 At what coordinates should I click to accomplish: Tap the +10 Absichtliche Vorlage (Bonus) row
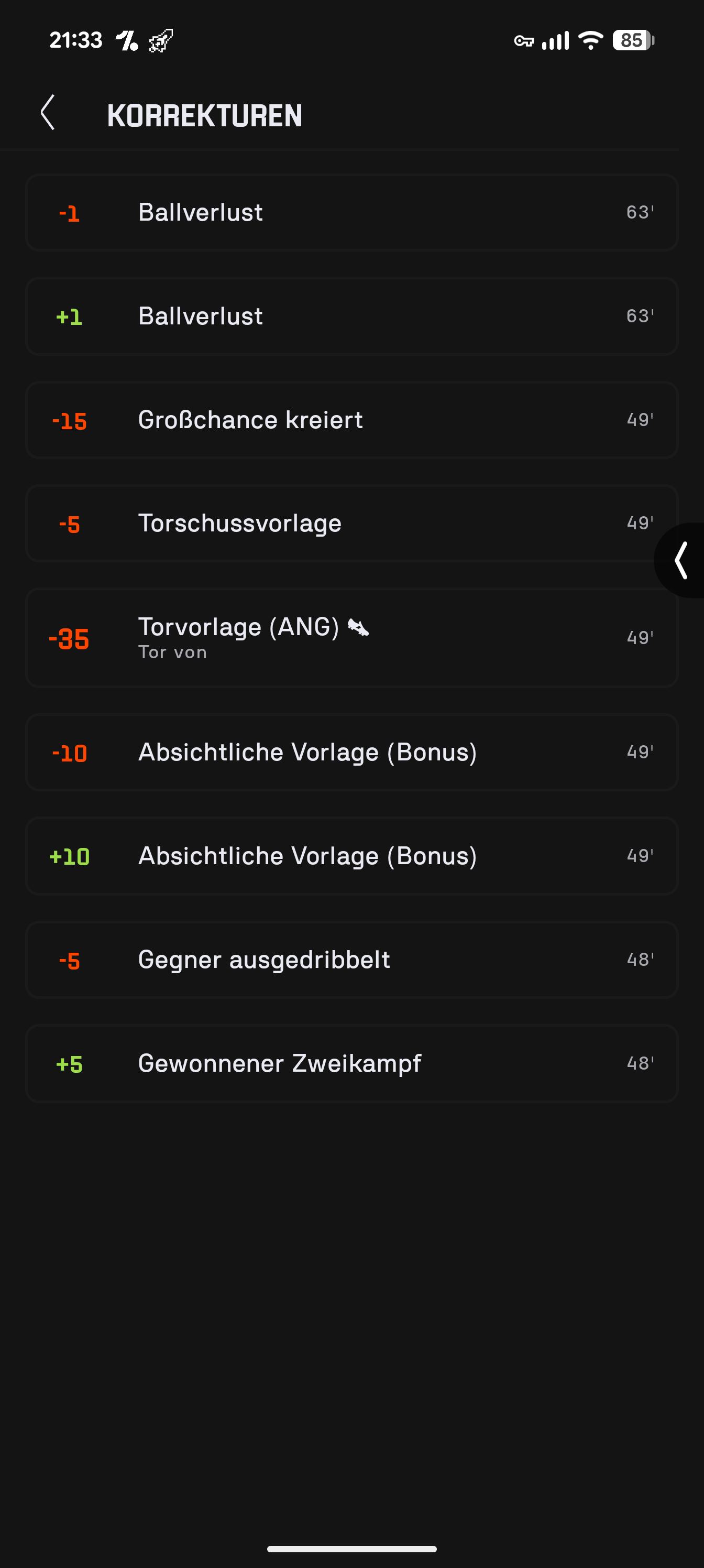click(351, 856)
